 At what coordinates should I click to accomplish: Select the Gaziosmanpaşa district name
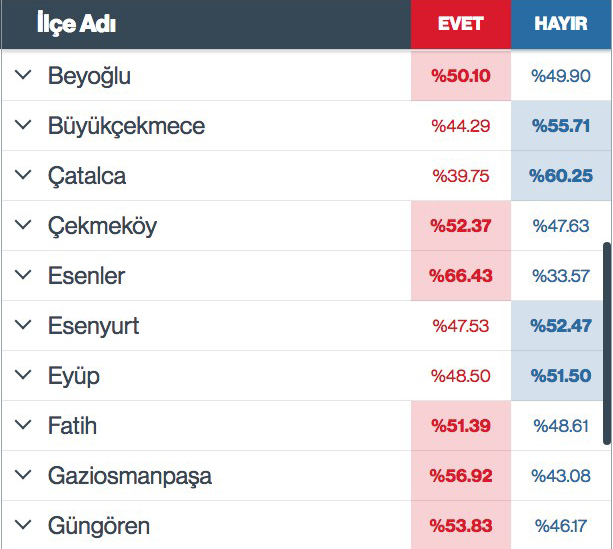tap(130, 476)
